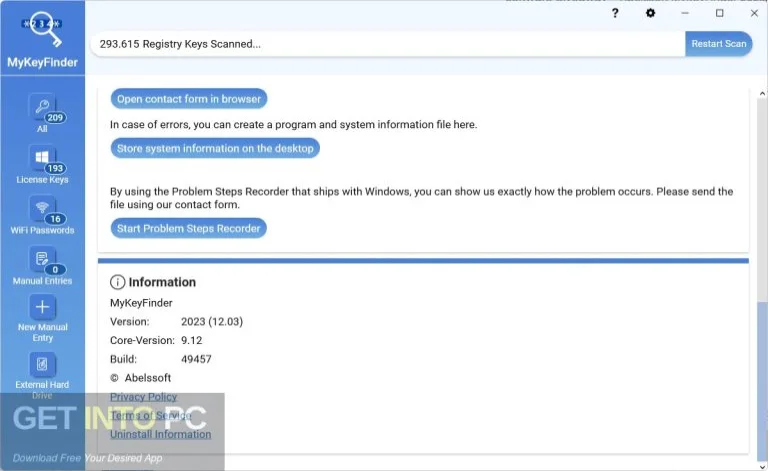The image size is (768, 471).
Task: Click the 'Build:' label
Action: point(123,359)
